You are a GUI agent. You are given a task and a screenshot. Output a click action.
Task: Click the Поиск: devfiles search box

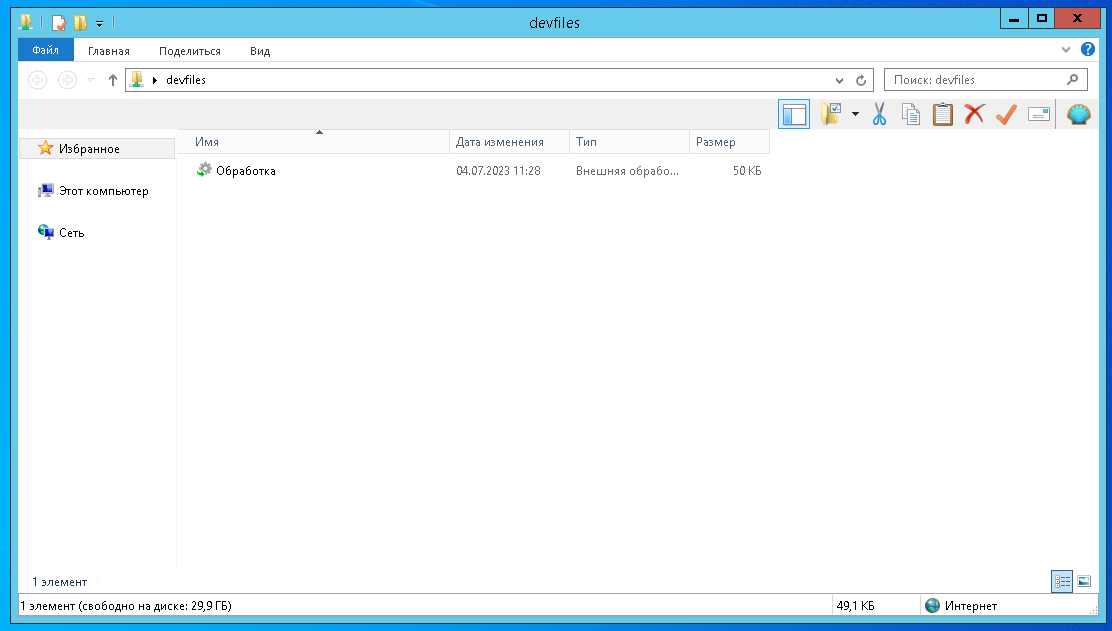[975, 80]
